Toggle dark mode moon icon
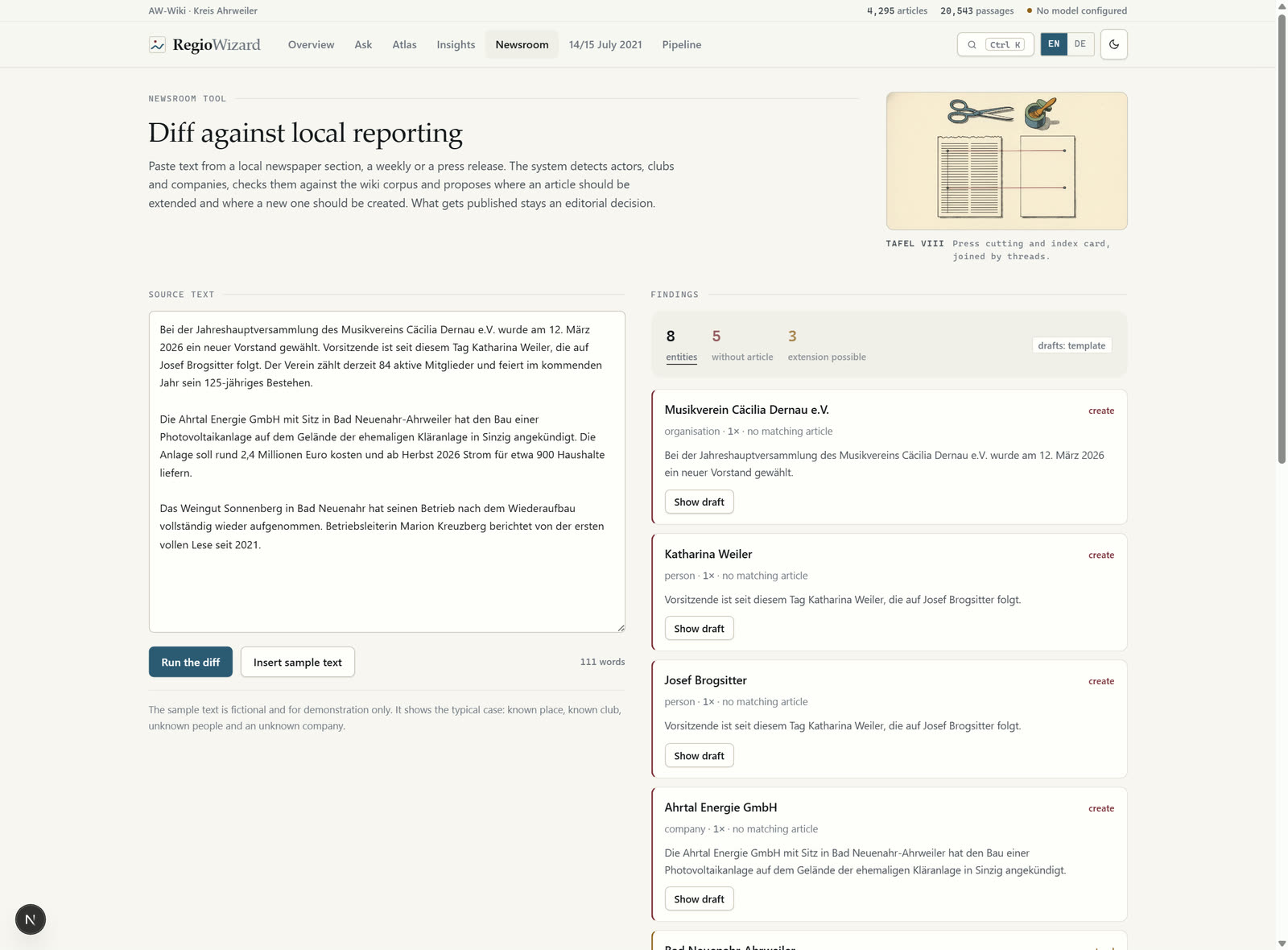The height and width of the screenshot is (950, 1288). (x=1114, y=44)
